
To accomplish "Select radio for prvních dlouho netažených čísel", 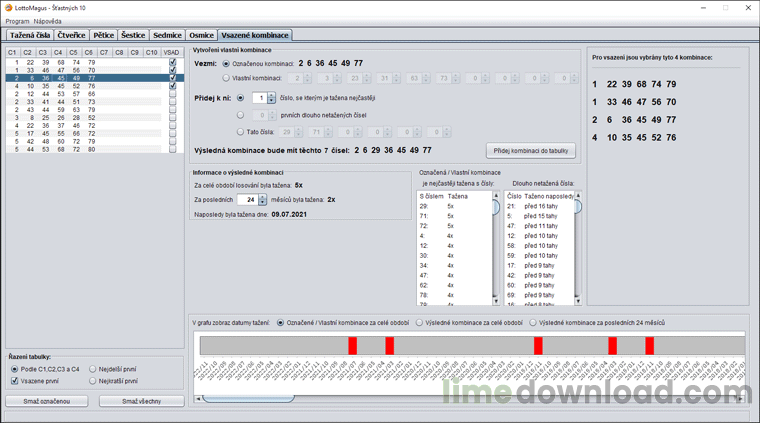I will pyautogui.click(x=240, y=115).
